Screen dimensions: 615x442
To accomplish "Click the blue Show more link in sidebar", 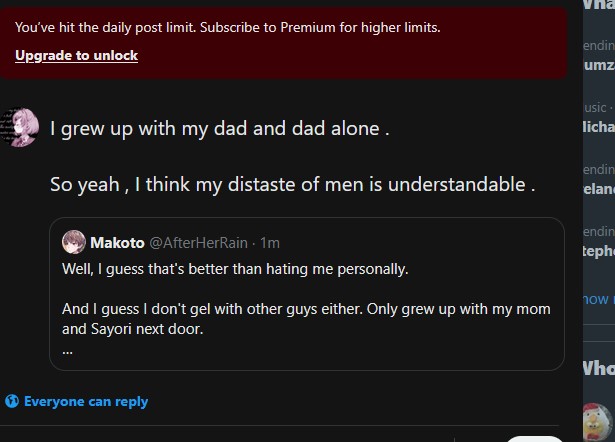I will point(599,299).
